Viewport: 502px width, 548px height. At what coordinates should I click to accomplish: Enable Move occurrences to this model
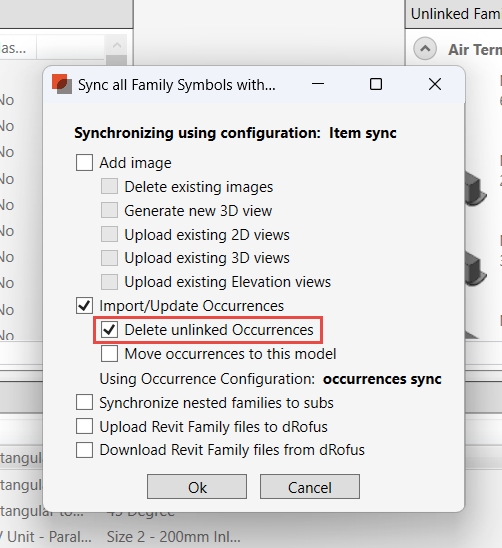pos(109,354)
